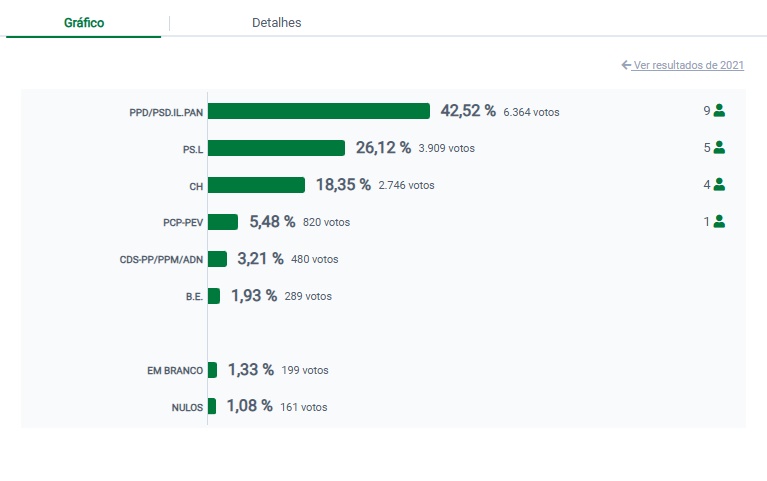Click the person icon beside PPD/PSD.IL.PAN's 9 seats
The height and width of the screenshot is (481, 767).
click(x=719, y=111)
